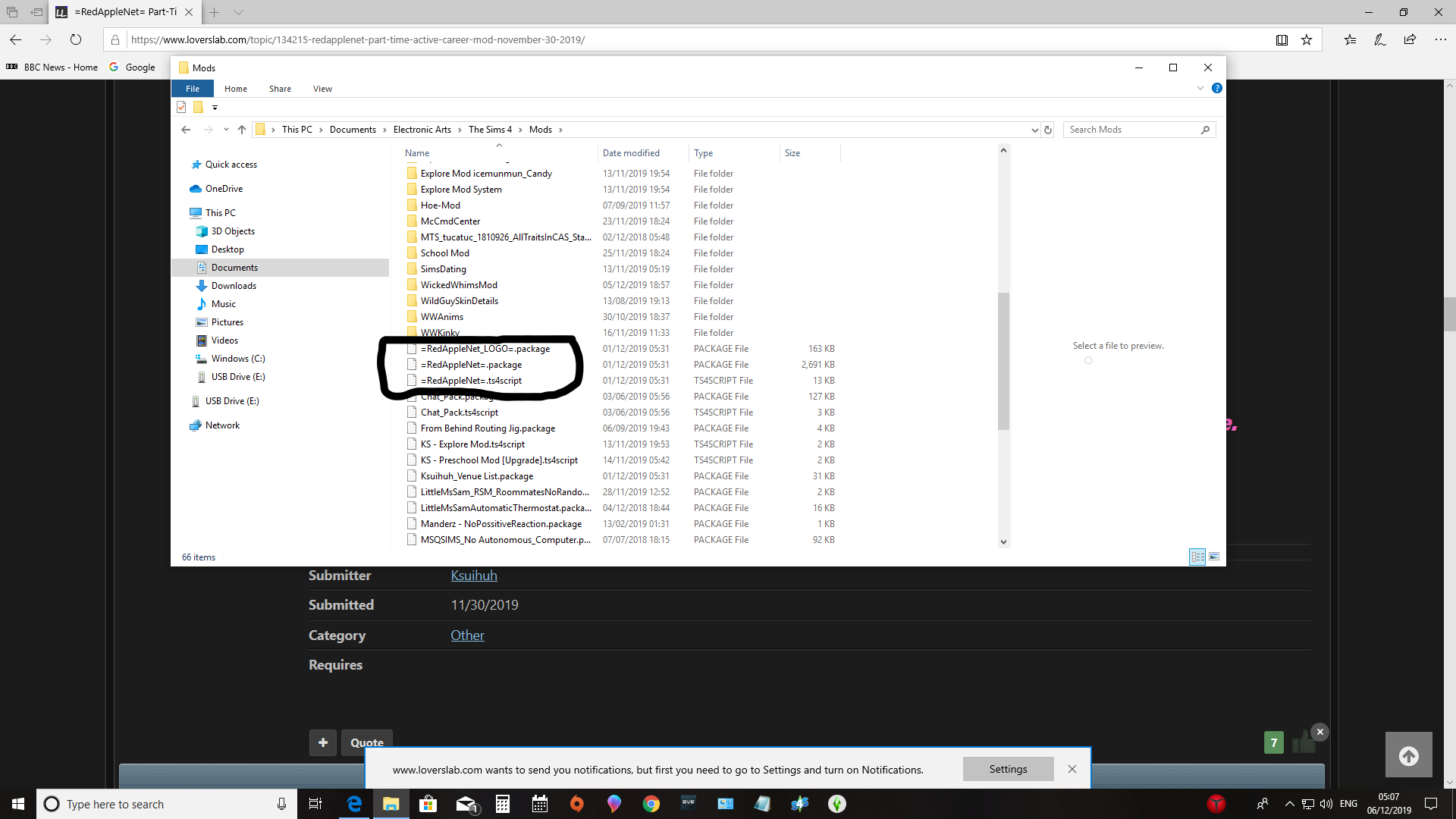Select Downloads in the navigation pane
The image size is (1456, 819).
point(234,286)
